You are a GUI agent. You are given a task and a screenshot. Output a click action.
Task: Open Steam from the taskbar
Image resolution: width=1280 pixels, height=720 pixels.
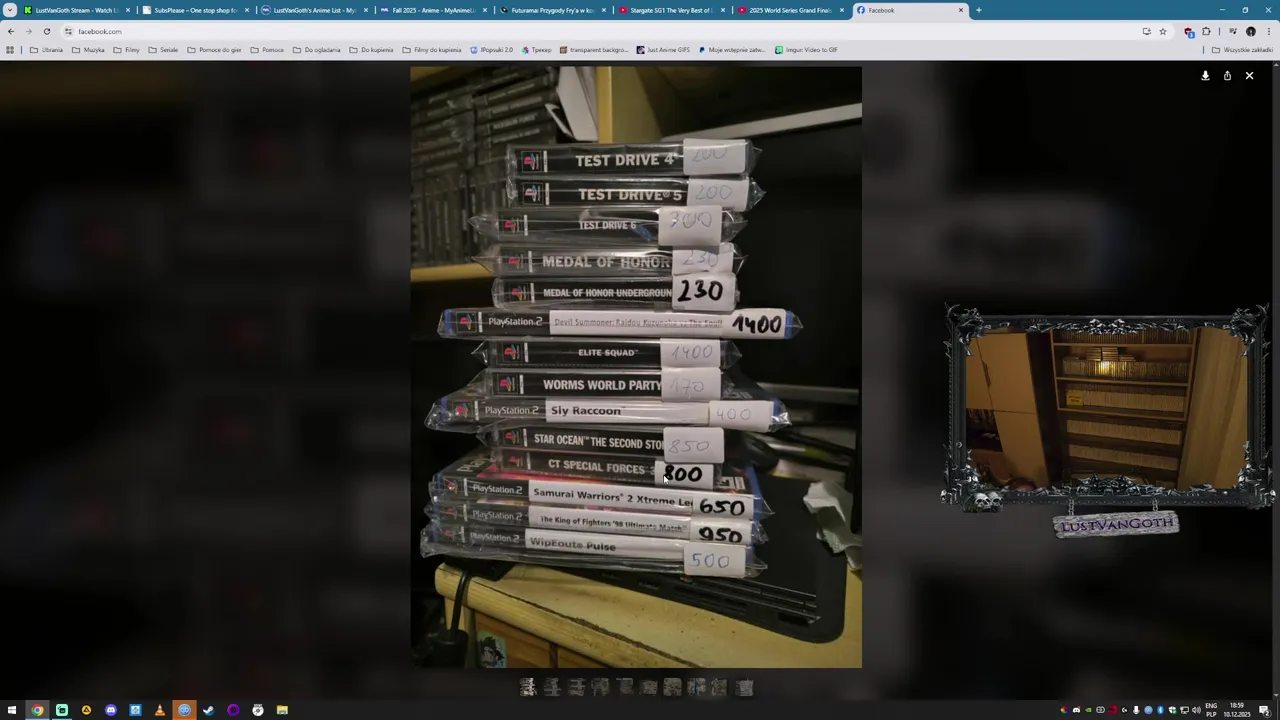pos(208,710)
